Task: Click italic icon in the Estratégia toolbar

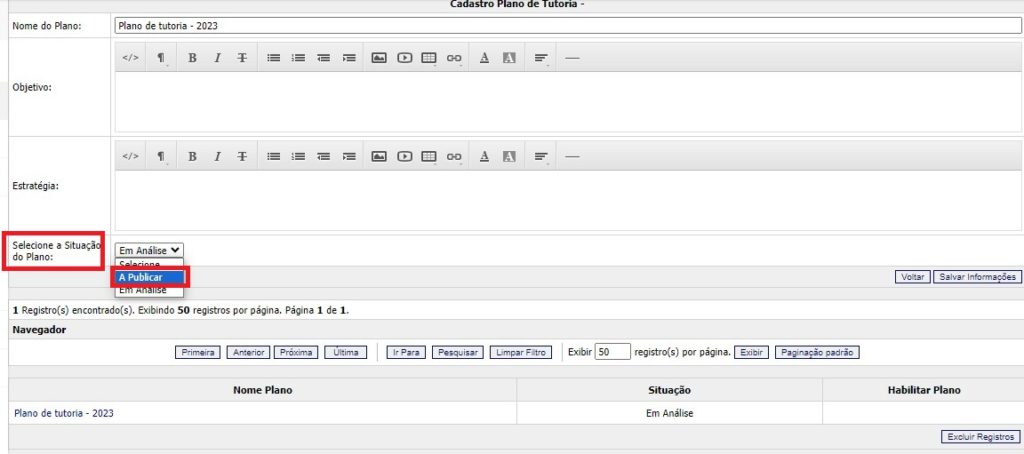Action: 217,157
